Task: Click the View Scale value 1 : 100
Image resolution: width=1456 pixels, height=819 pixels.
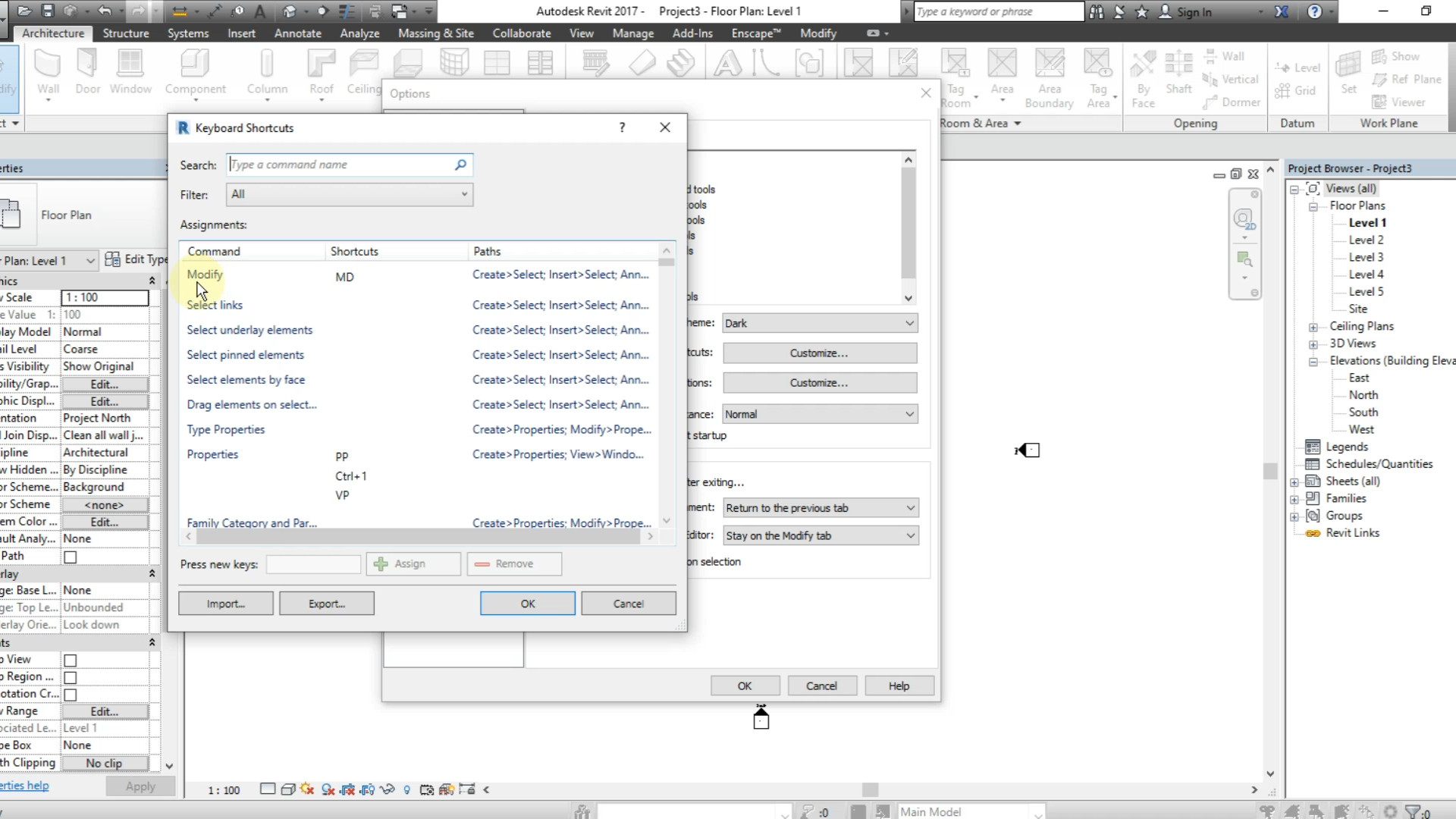Action: [x=105, y=297]
